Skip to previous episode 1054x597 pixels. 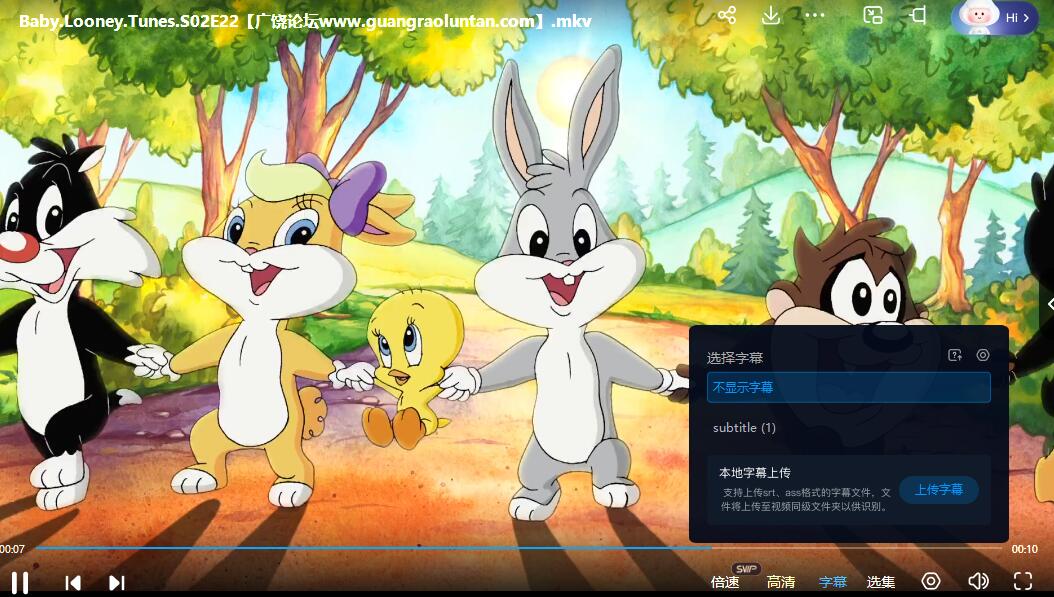73,582
